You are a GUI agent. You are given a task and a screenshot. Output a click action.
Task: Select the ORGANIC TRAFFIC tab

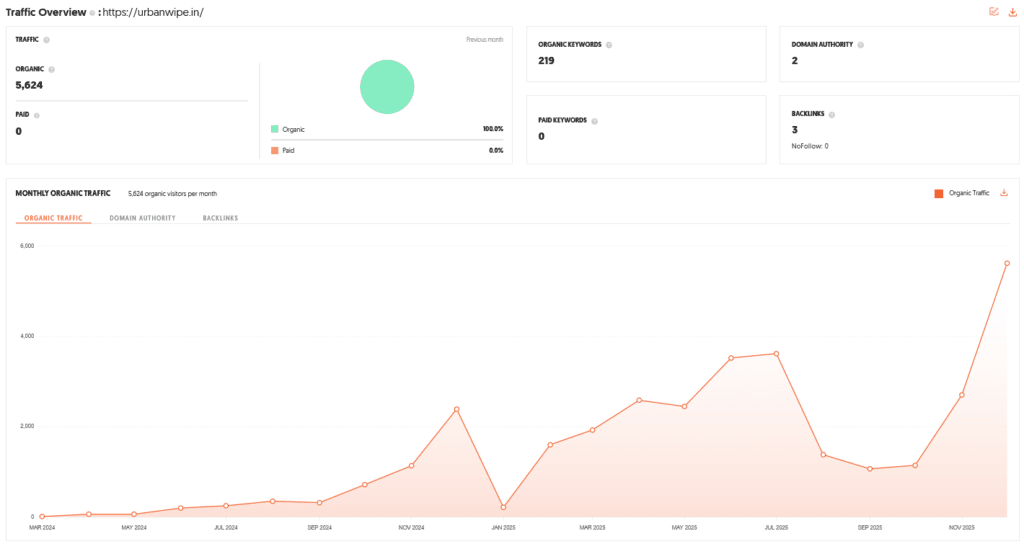(x=54, y=218)
